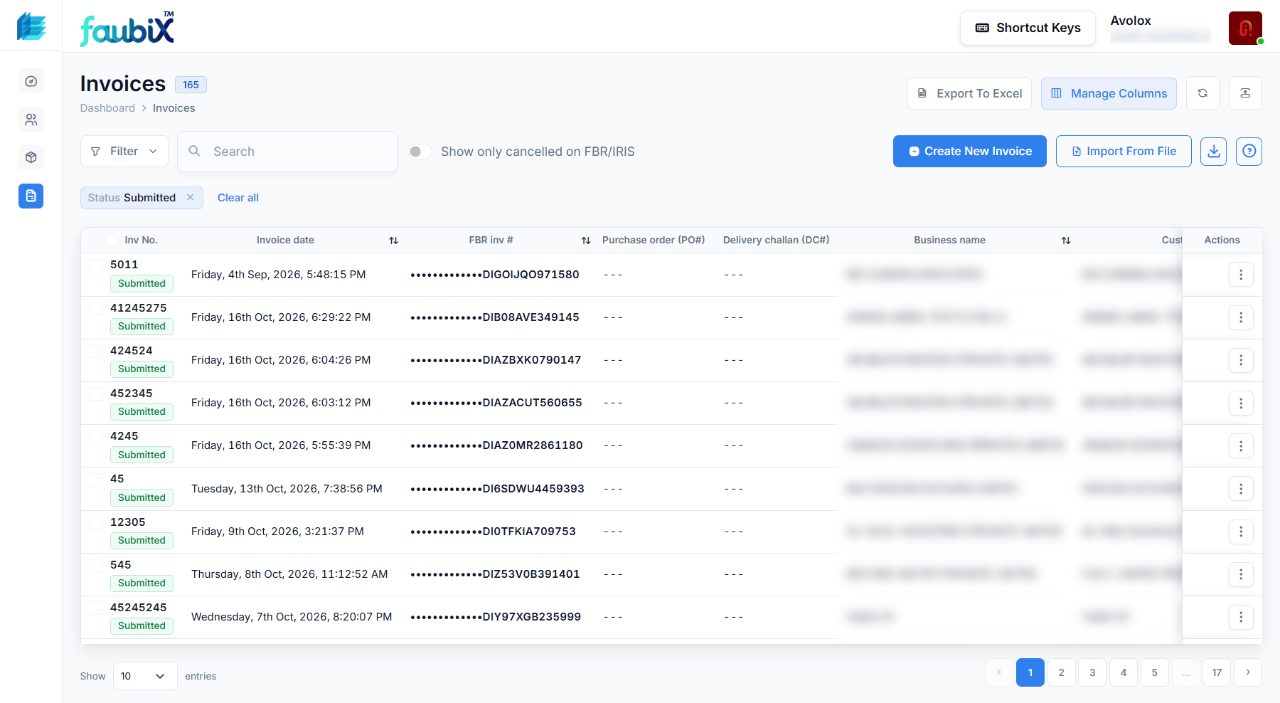1280x703 pixels.
Task: Open Shortcut Keys
Action: pos(1028,28)
